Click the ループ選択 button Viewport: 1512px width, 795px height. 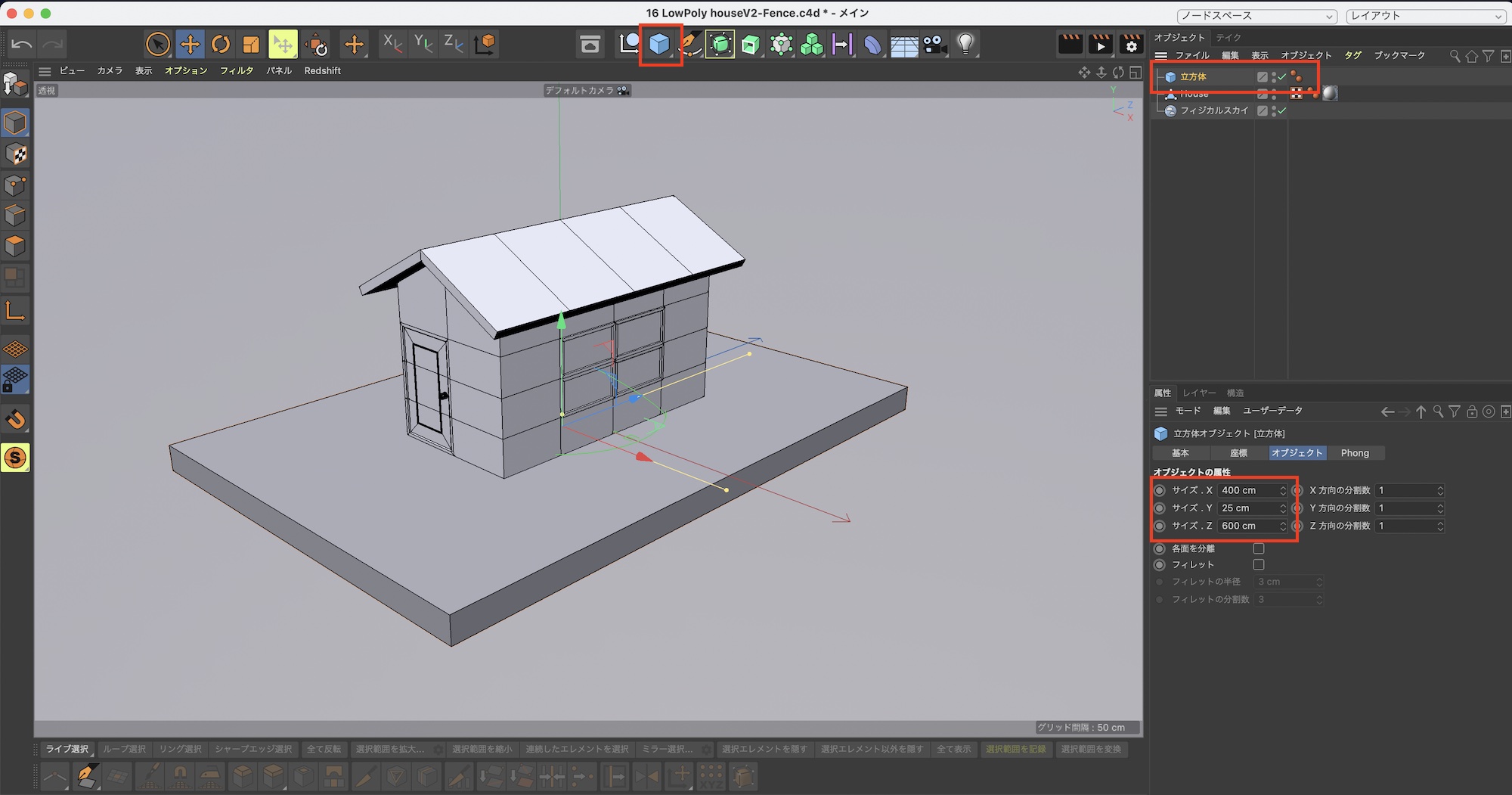pyautogui.click(x=124, y=749)
